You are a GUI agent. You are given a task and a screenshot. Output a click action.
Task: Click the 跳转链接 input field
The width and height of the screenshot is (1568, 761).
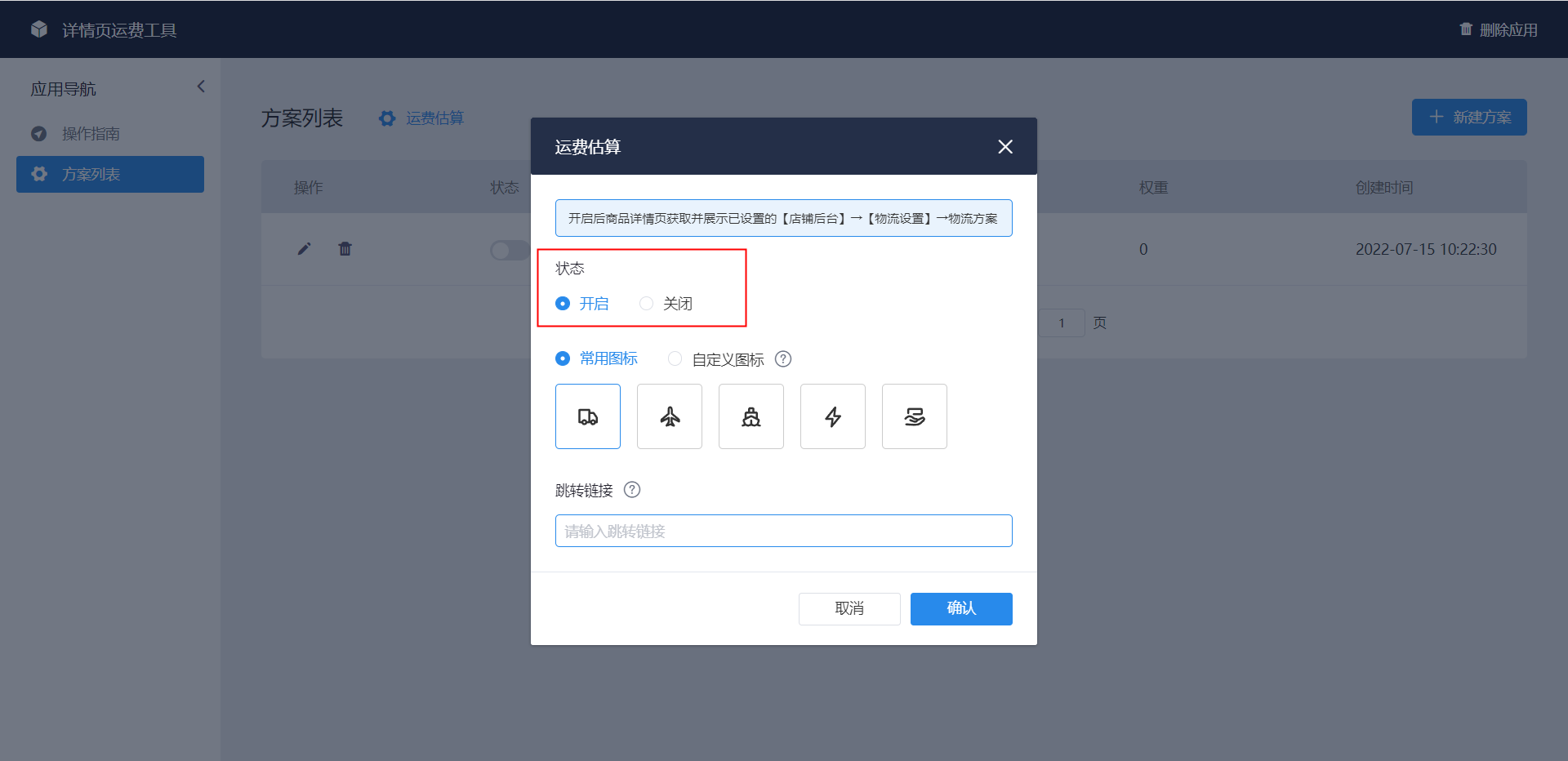point(784,531)
